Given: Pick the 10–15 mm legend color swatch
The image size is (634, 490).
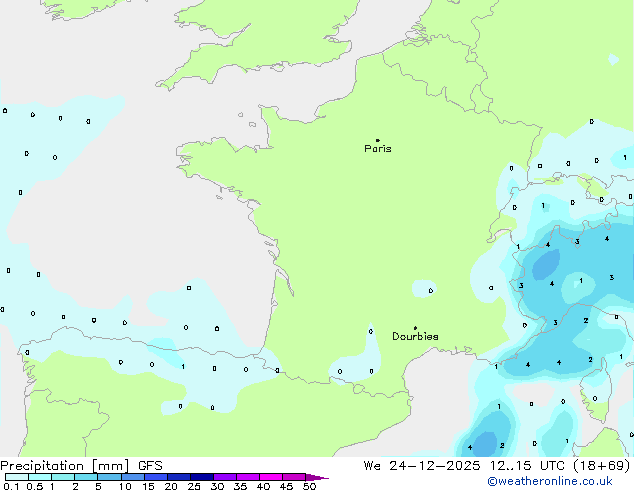Looking at the screenshot, I should pyautogui.click(x=132, y=477).
